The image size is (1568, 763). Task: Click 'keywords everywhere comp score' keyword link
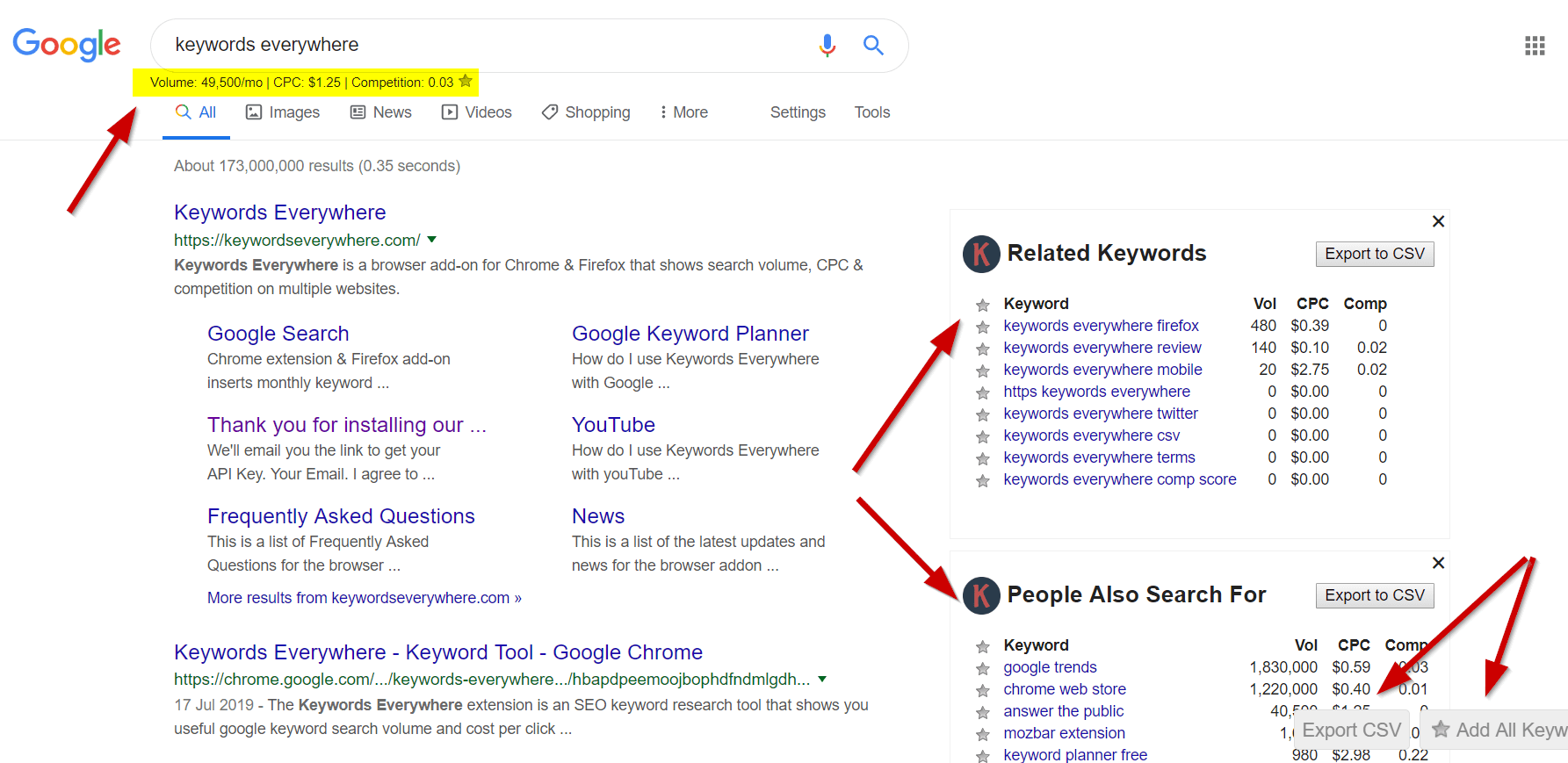click(x=1120, y=479)
